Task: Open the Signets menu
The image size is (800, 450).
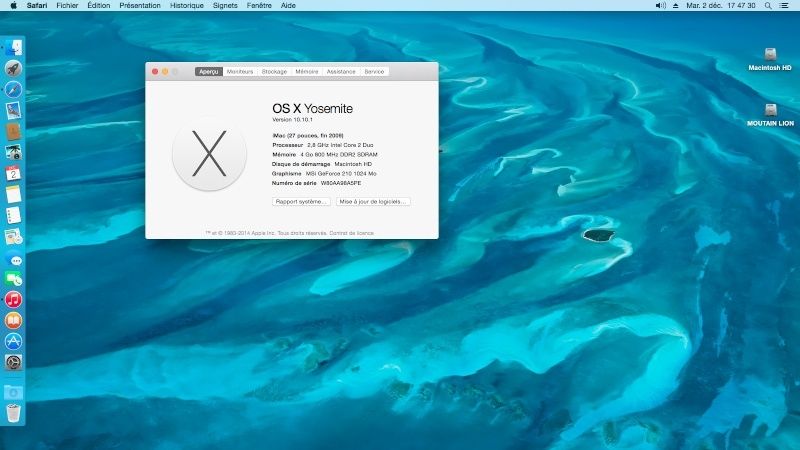Action: tap(225, 5)
